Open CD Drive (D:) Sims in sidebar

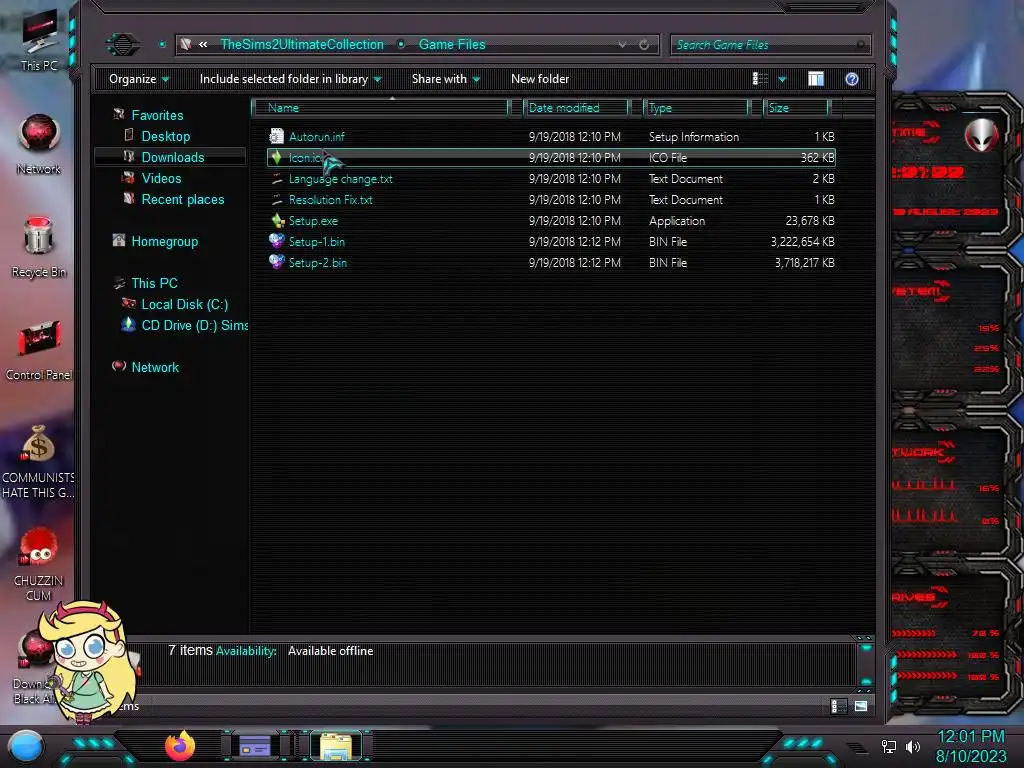click(x=195, y=325)
